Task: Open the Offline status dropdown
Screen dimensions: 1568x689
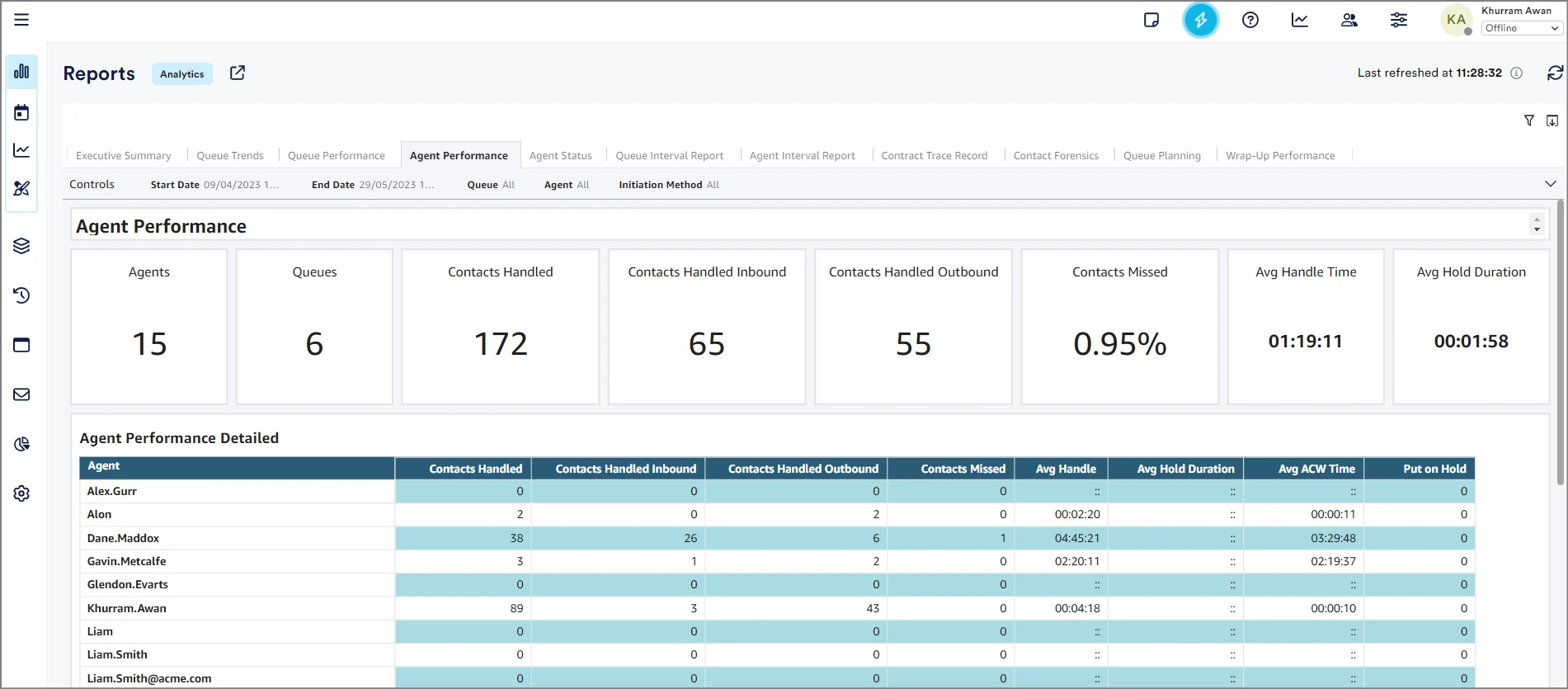Action: (1521, 28)
